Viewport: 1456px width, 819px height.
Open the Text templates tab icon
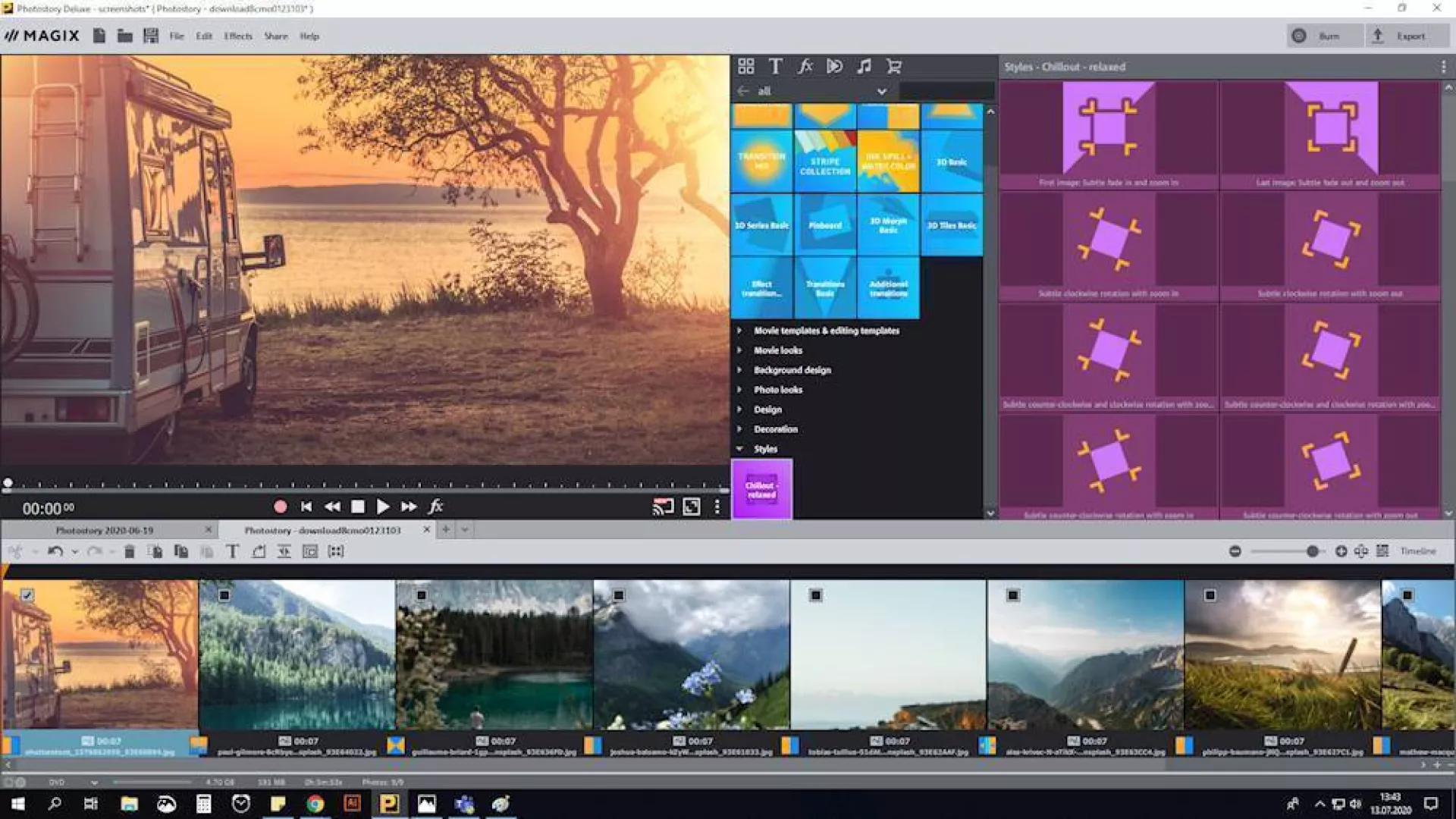pos(775,67)
